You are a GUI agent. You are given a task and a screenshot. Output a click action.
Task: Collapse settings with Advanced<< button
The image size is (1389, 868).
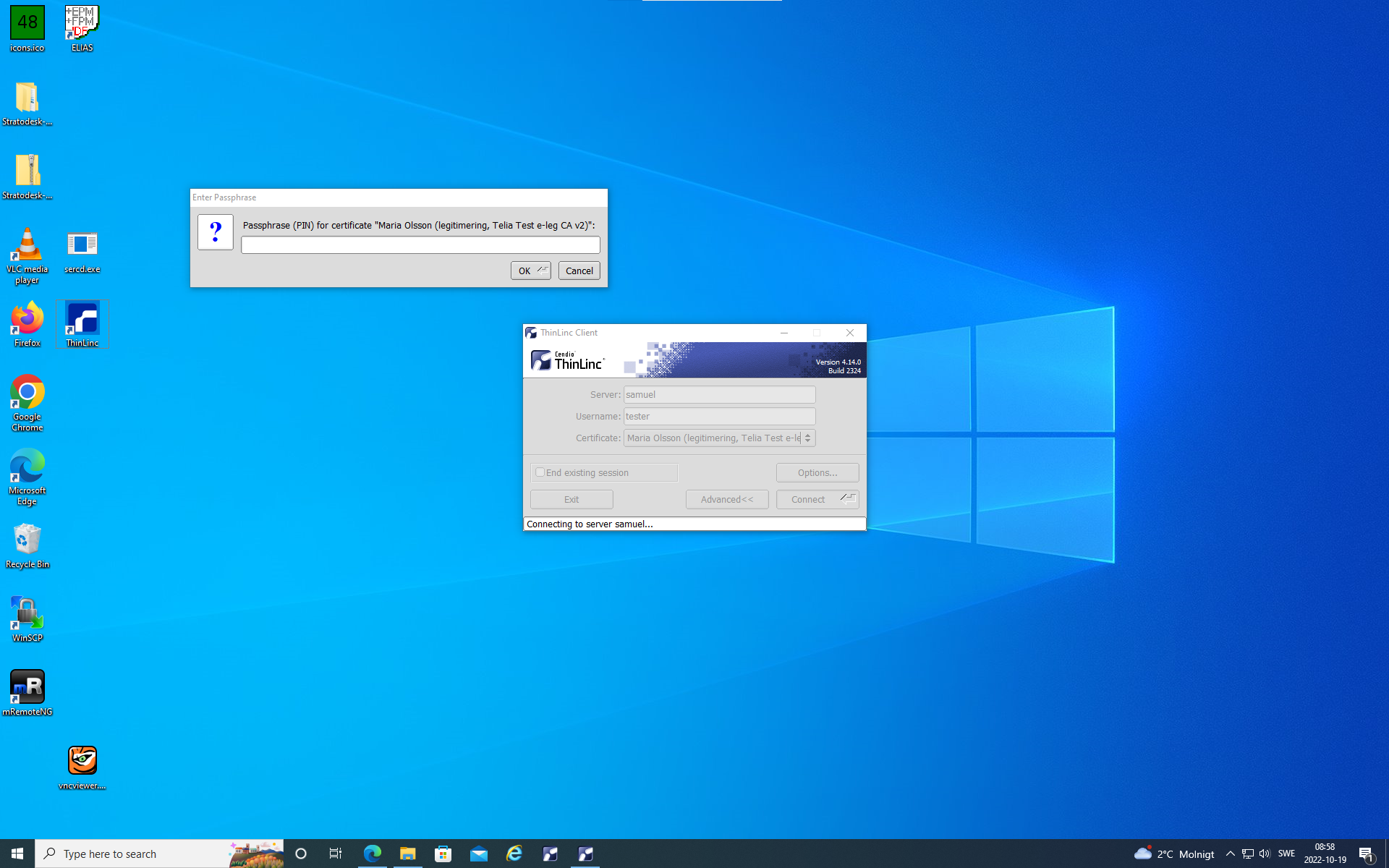pyautogui.click(x=727, y=499)
